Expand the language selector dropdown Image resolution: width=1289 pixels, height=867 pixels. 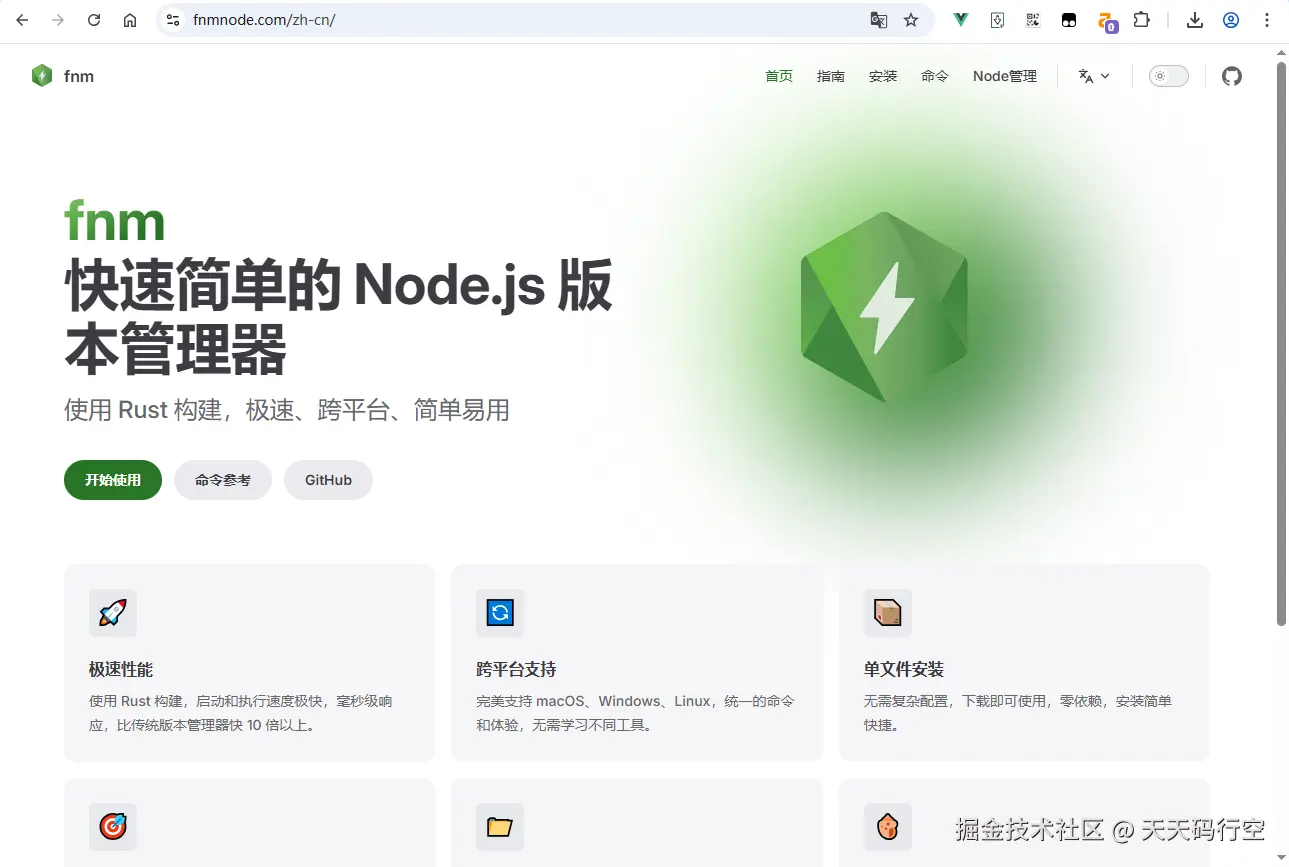pos(1094,76)
